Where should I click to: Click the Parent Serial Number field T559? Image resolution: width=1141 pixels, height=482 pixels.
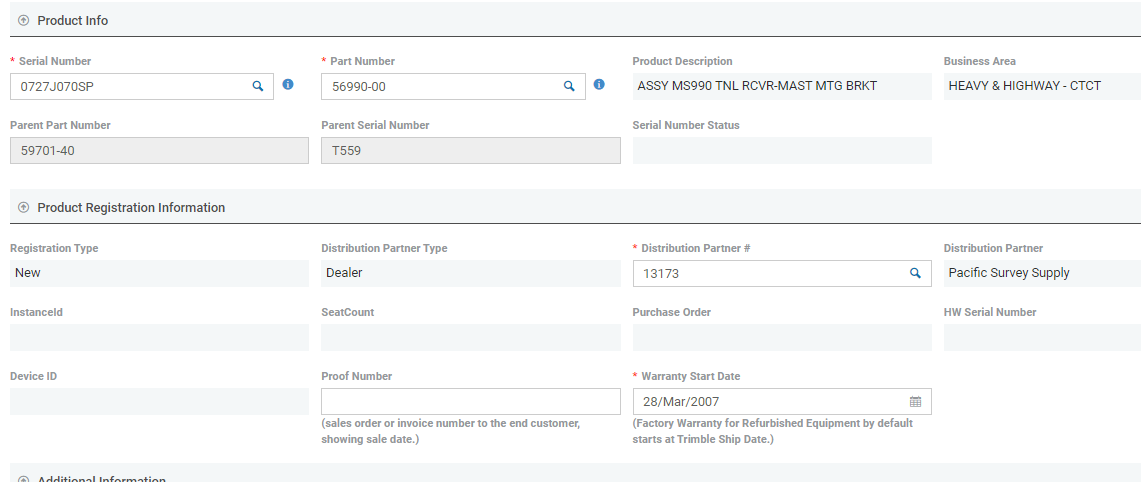(x=470, y=150)
